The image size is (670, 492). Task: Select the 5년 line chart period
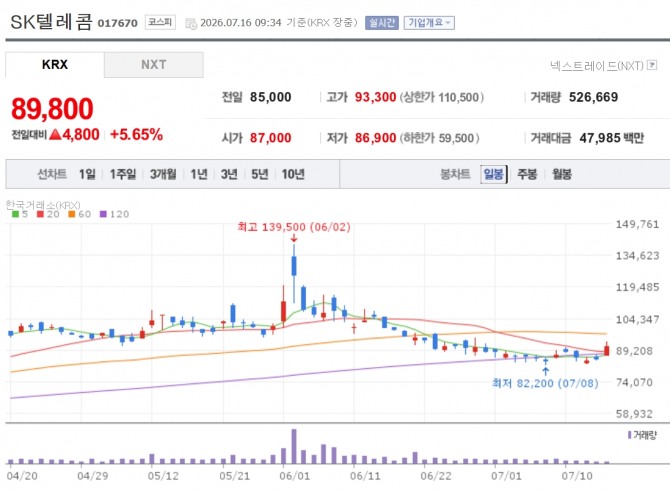click(x=259, y=174)
